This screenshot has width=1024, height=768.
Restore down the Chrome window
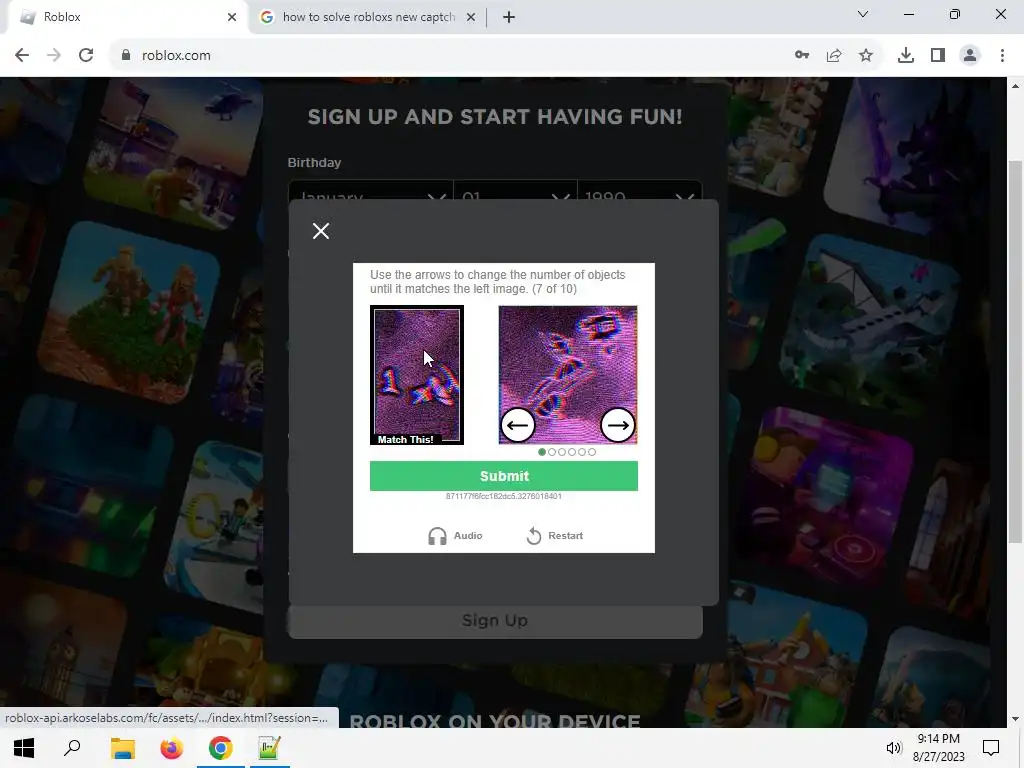click(x=955, y=14)
